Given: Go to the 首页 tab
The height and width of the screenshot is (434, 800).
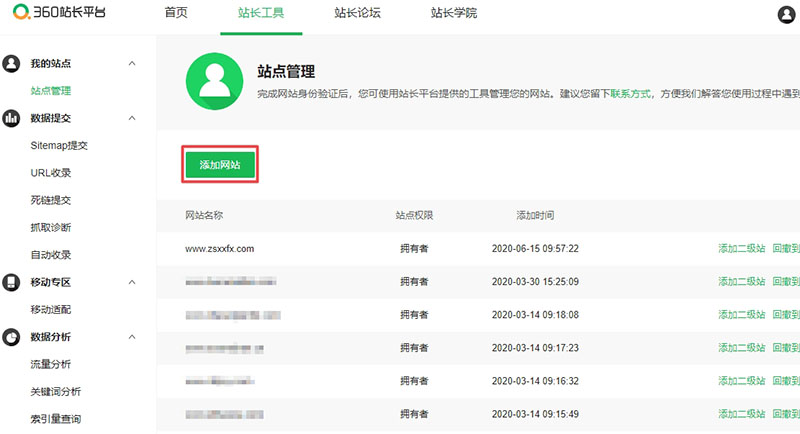Looking at the screenshot, I should 176,13.
